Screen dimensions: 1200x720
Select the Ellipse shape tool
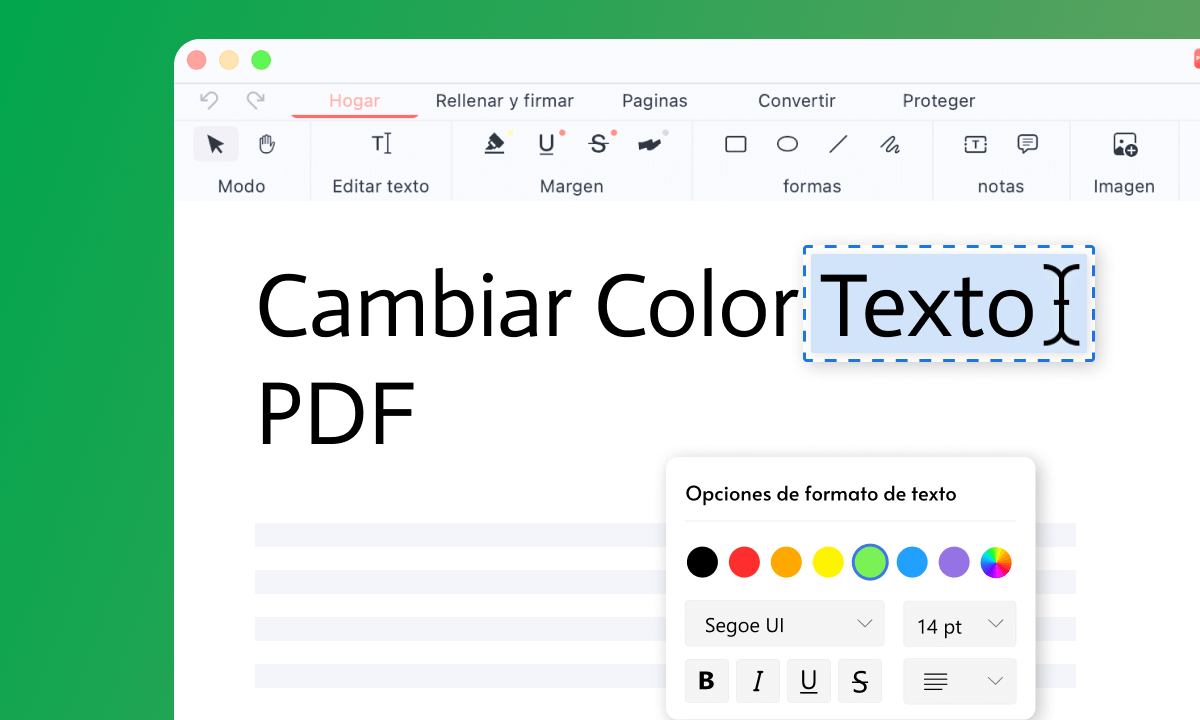click(x=787, y=144)
